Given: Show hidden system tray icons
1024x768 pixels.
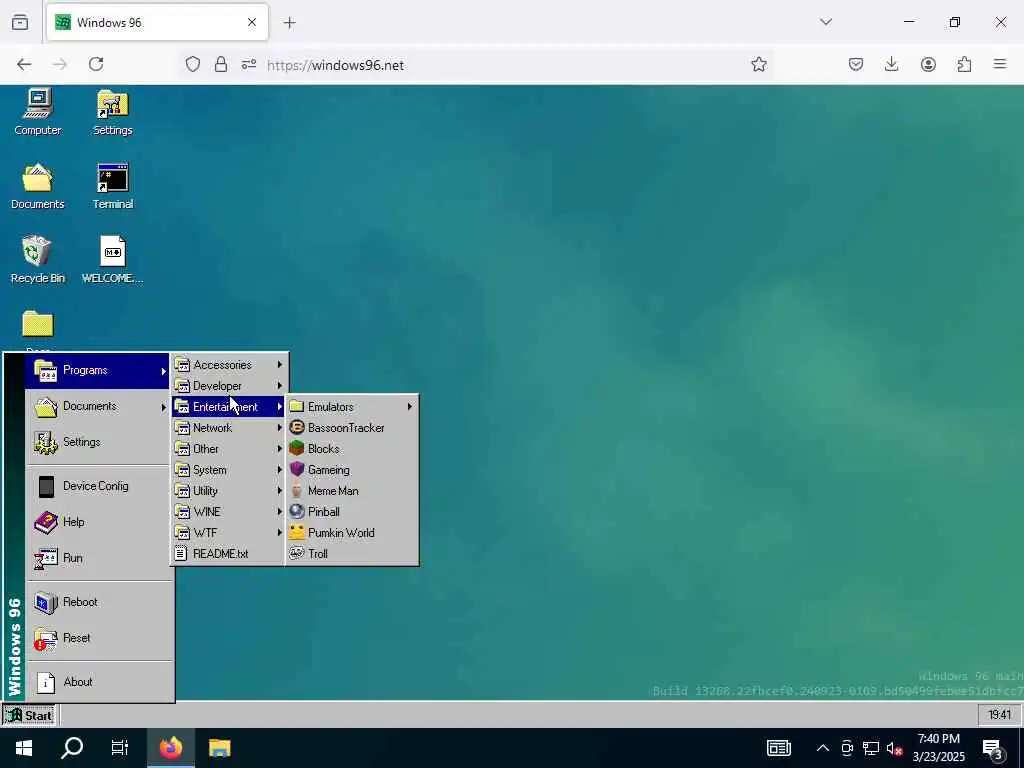Looking at the screenshot, I should (823, 748).
